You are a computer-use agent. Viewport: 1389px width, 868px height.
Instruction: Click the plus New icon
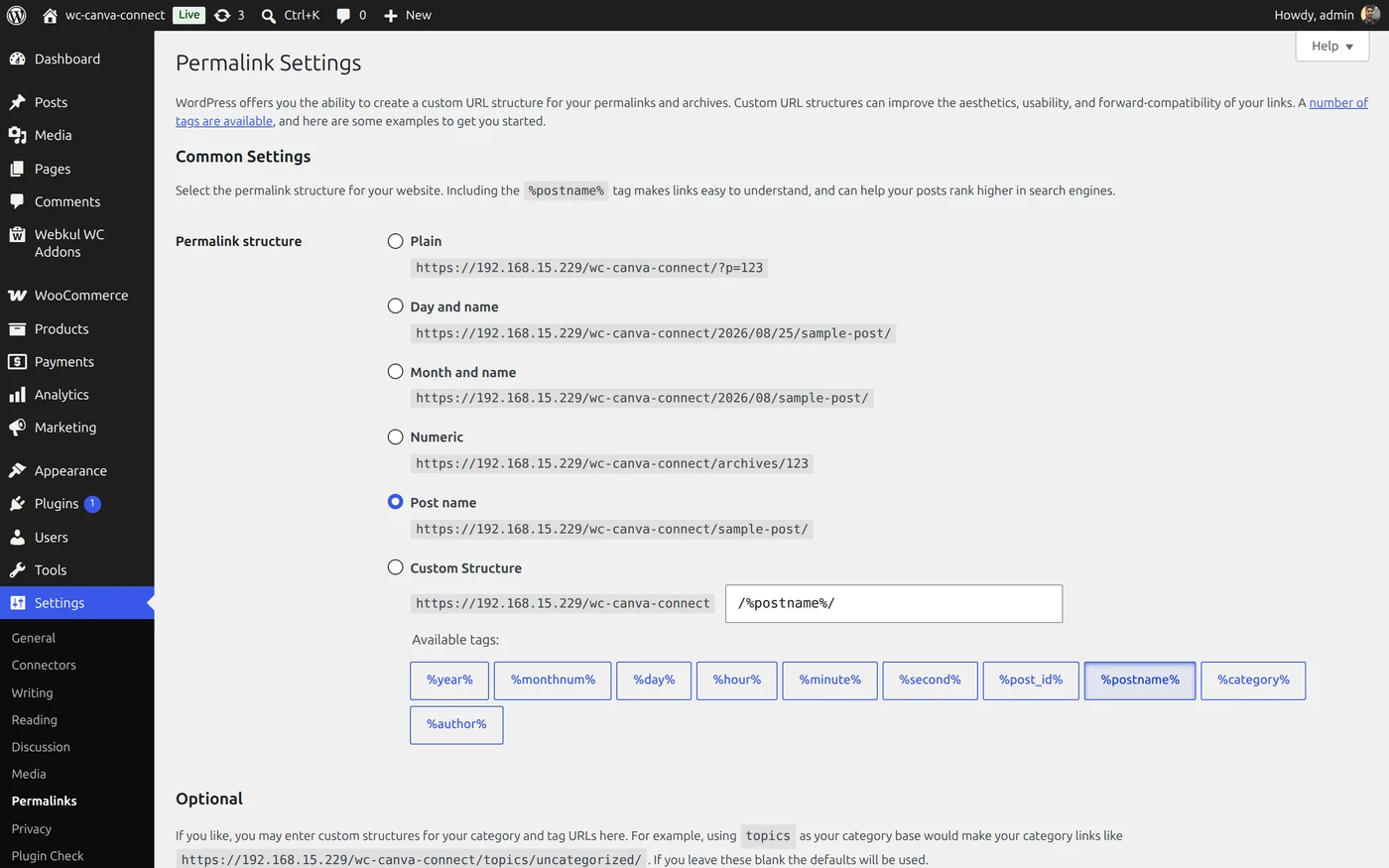tap(391, 15)
